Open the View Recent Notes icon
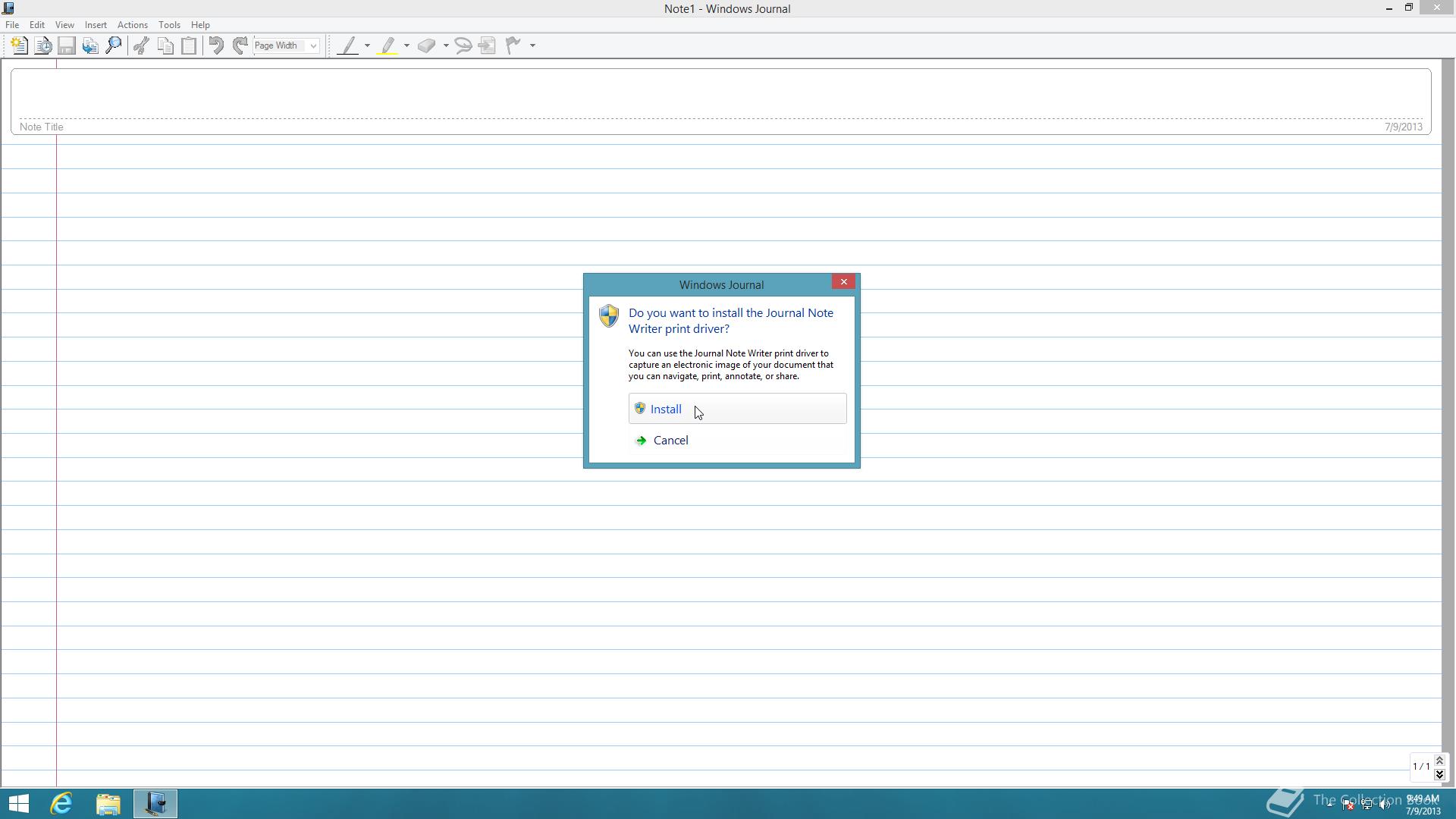The image size is (1456, 819). 43,45
